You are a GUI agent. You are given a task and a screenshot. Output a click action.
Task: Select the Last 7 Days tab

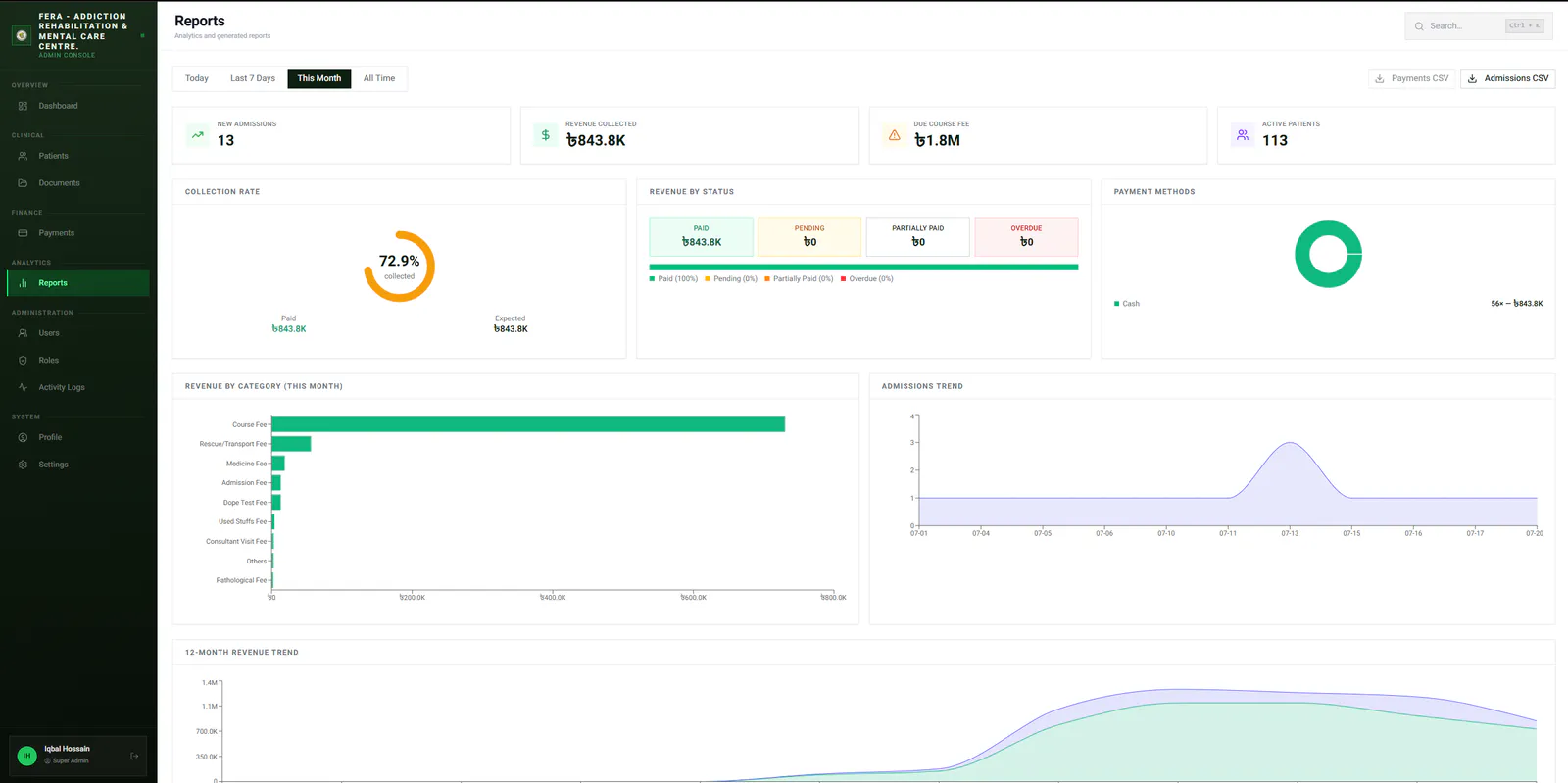tap(253, 78)
